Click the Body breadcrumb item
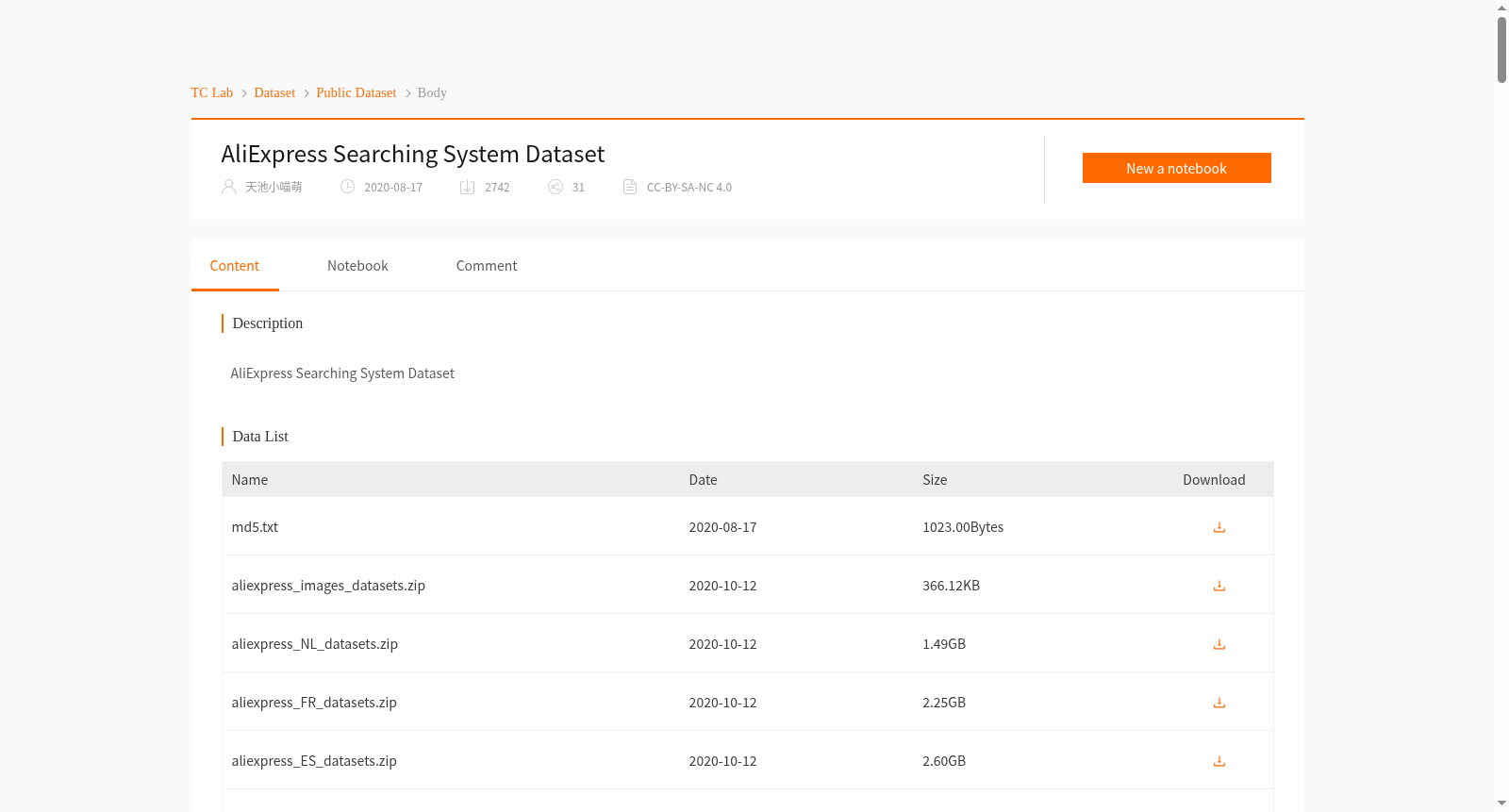 (x=432, y=92)
